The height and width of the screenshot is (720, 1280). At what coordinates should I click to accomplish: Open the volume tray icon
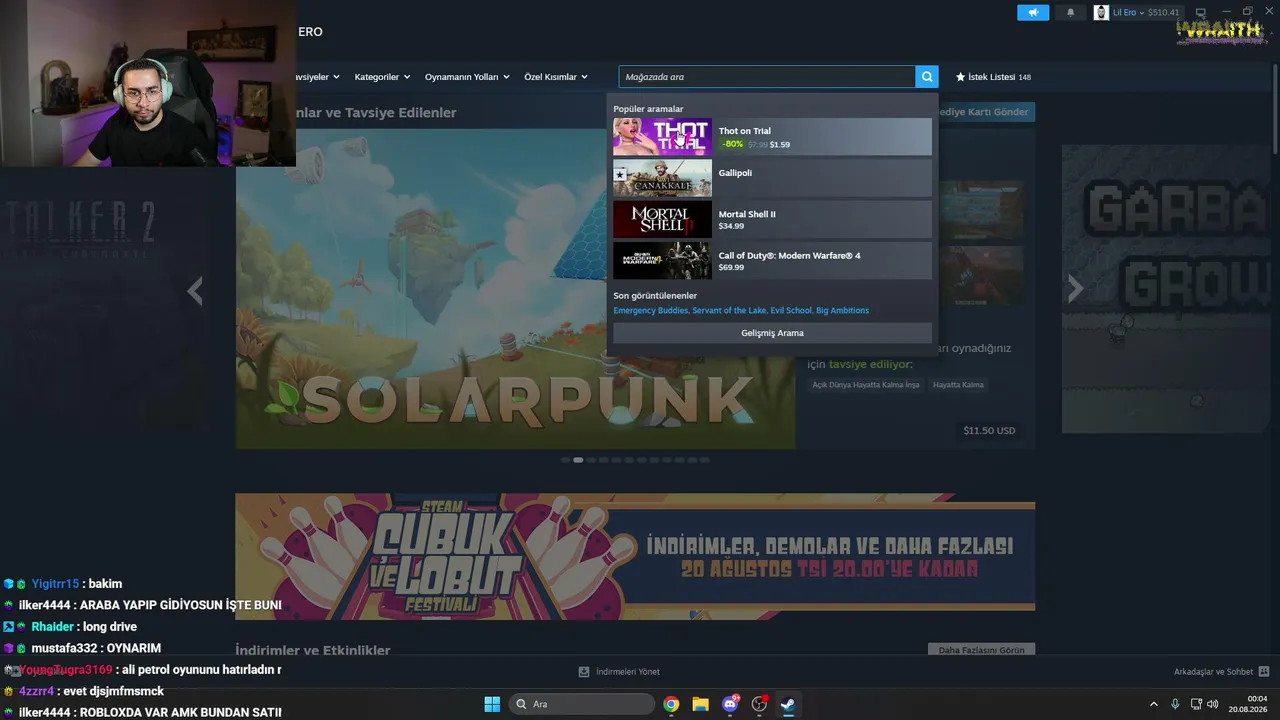1213,704
